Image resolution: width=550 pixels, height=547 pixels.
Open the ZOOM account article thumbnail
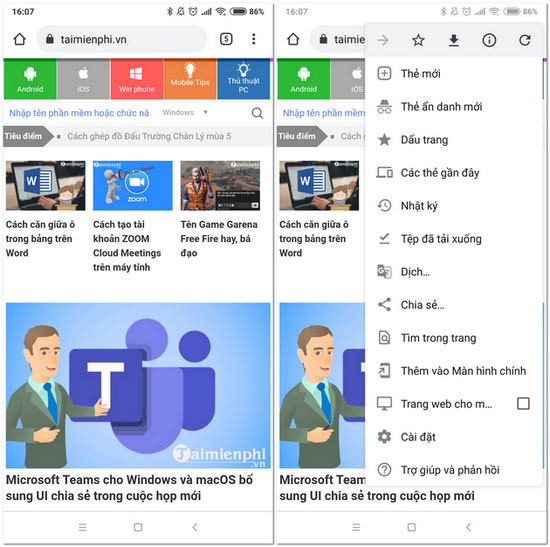click(x=133, y=186)
